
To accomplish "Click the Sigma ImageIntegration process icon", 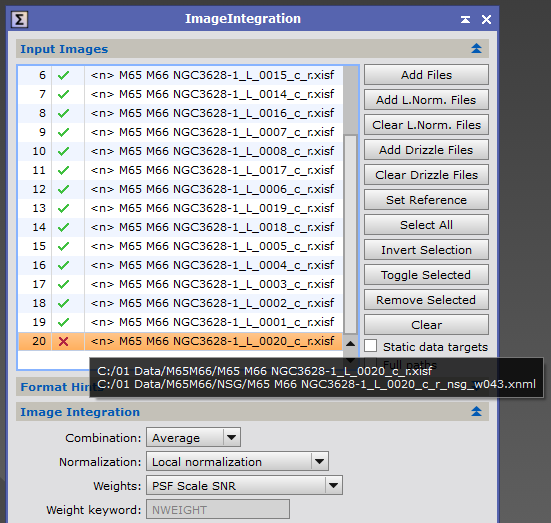I will tap(19, 19).
